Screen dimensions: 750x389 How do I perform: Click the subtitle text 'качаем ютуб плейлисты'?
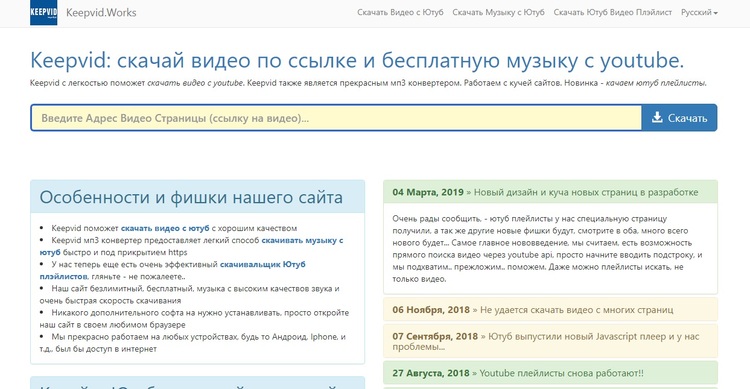pos(656,83)
